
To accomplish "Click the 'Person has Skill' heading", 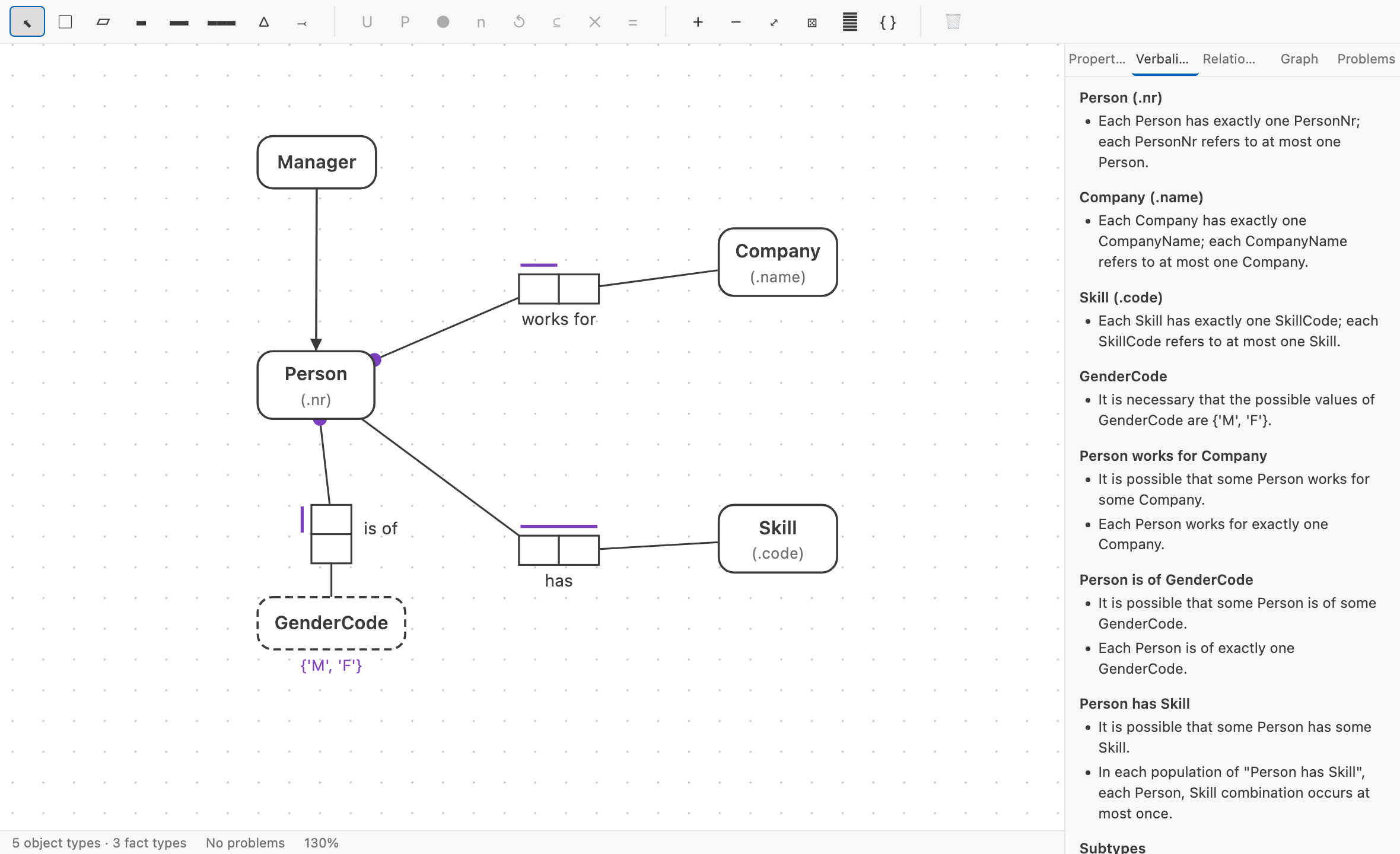I will pos(1135,703).
